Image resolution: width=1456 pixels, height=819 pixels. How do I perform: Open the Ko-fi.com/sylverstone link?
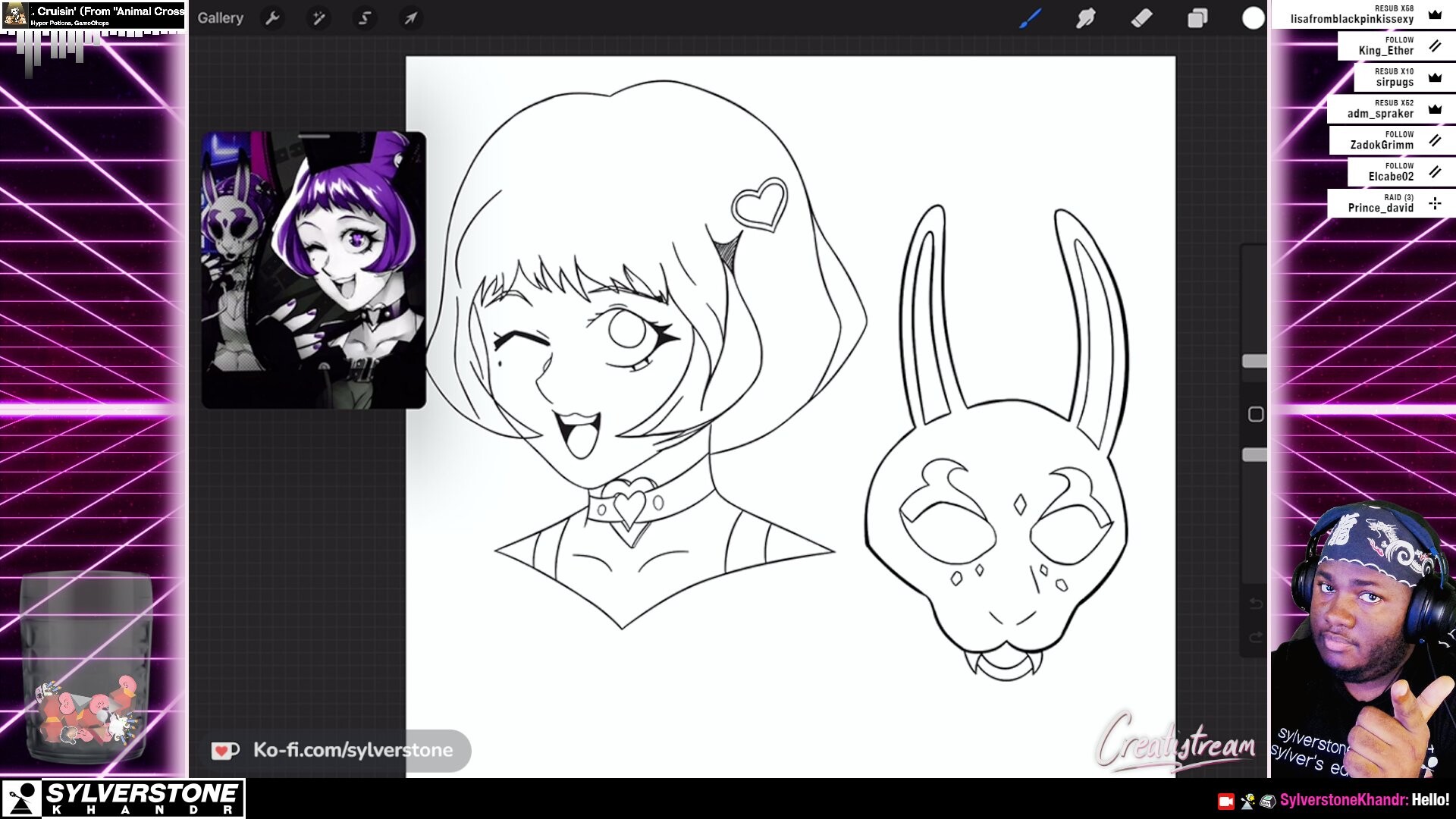[353, 750]
